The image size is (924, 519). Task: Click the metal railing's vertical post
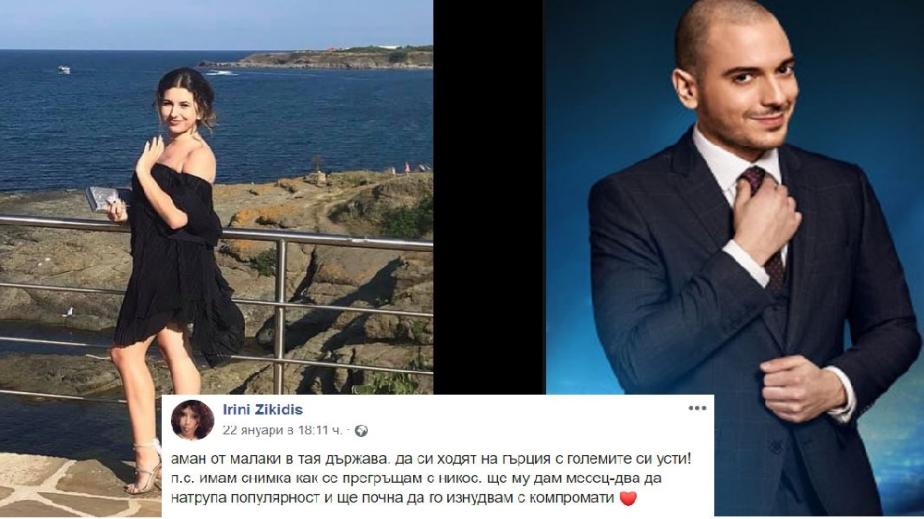click(x=280, y=316)
